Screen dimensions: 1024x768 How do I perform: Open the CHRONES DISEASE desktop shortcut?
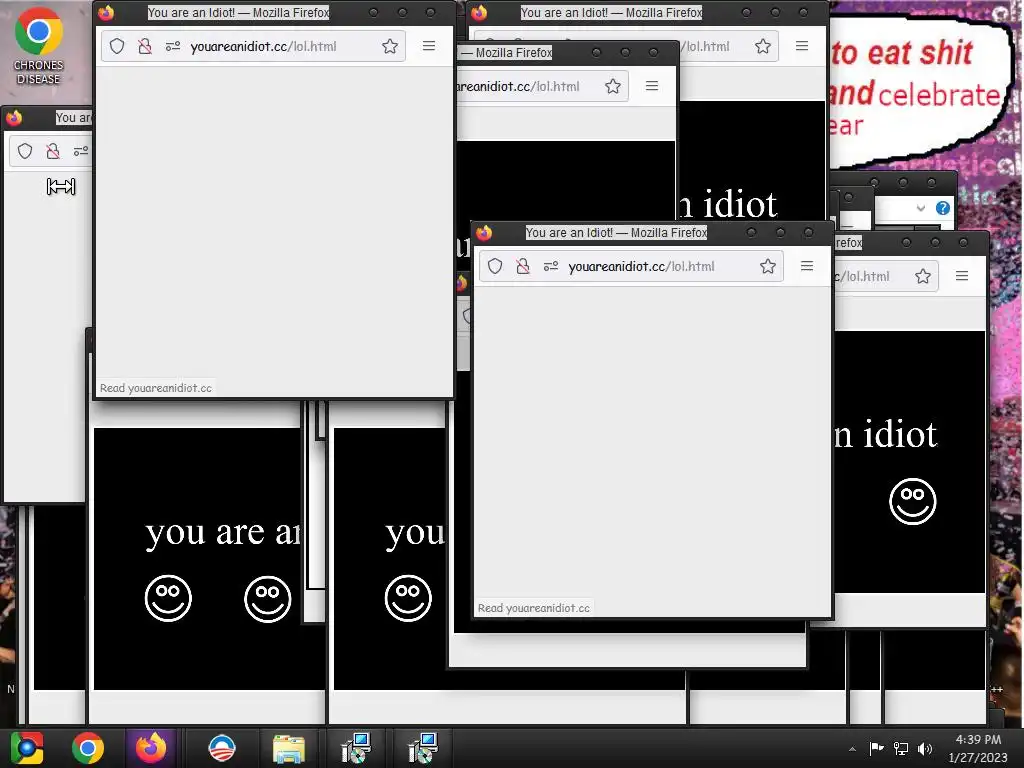(39, 46)
